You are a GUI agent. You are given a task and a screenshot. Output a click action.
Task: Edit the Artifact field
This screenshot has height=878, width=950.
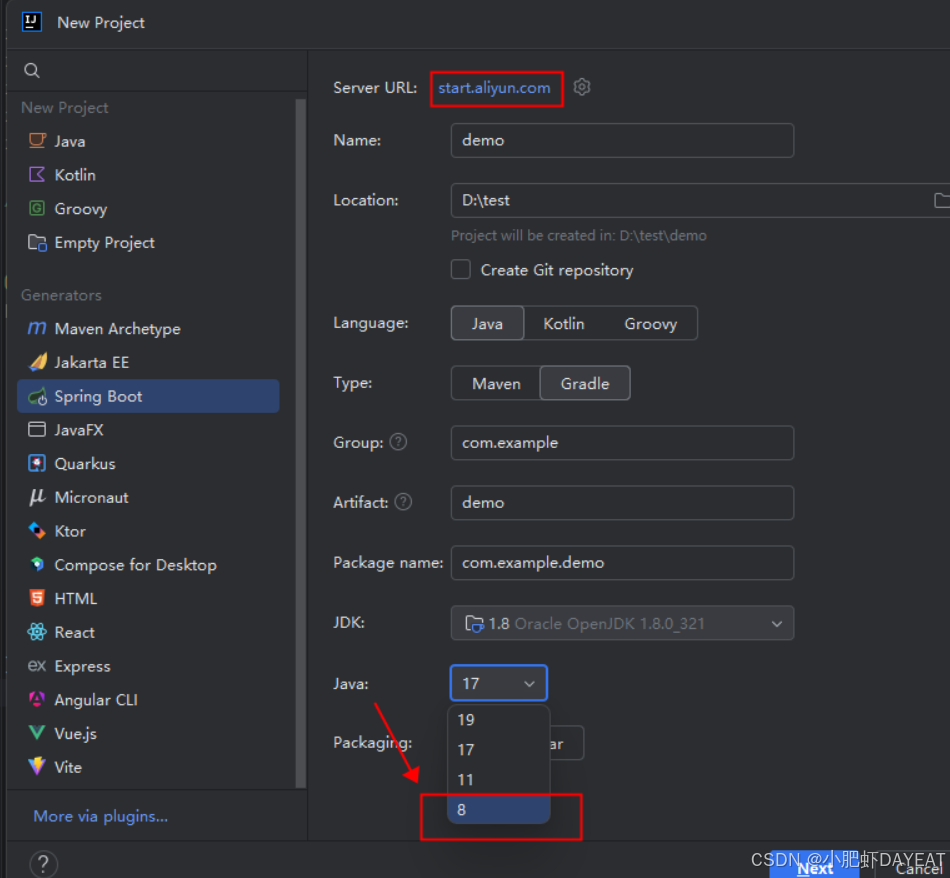[622, 502]
